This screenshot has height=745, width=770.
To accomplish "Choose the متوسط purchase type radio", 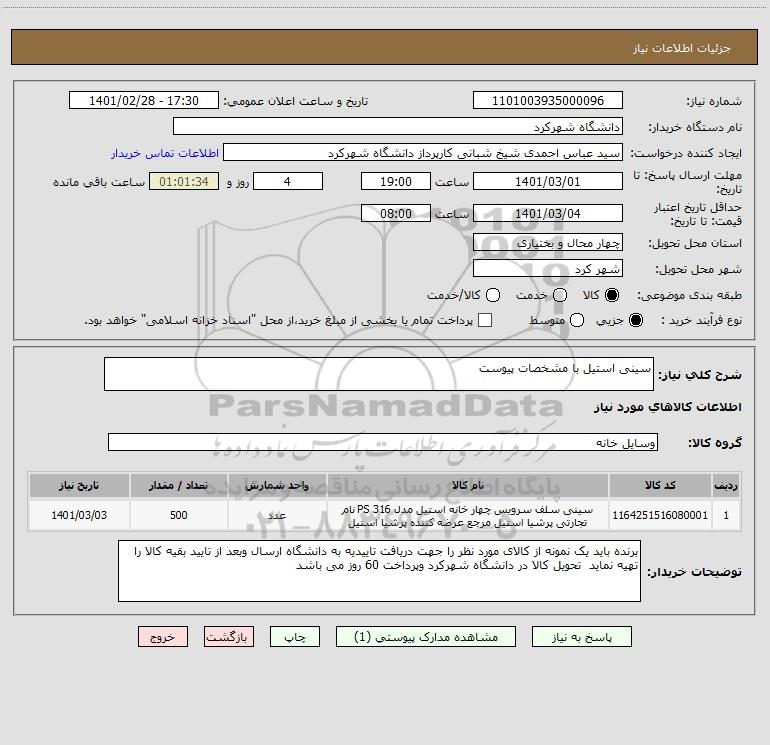I will pos(577,320).
